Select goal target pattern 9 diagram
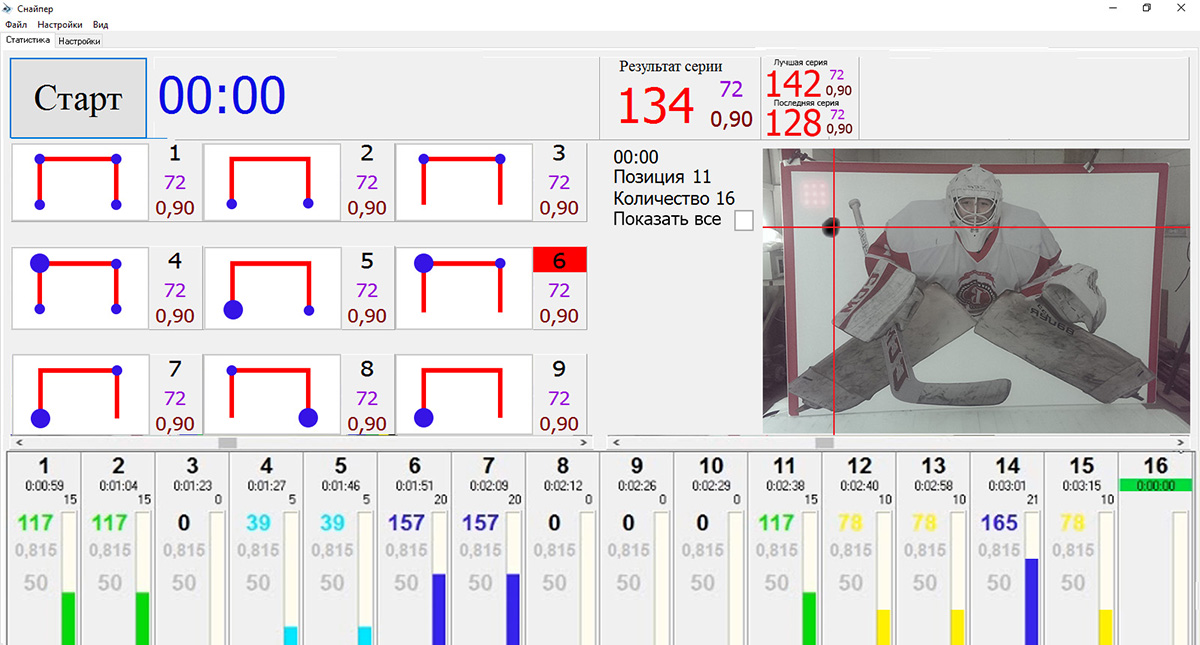 464,396
